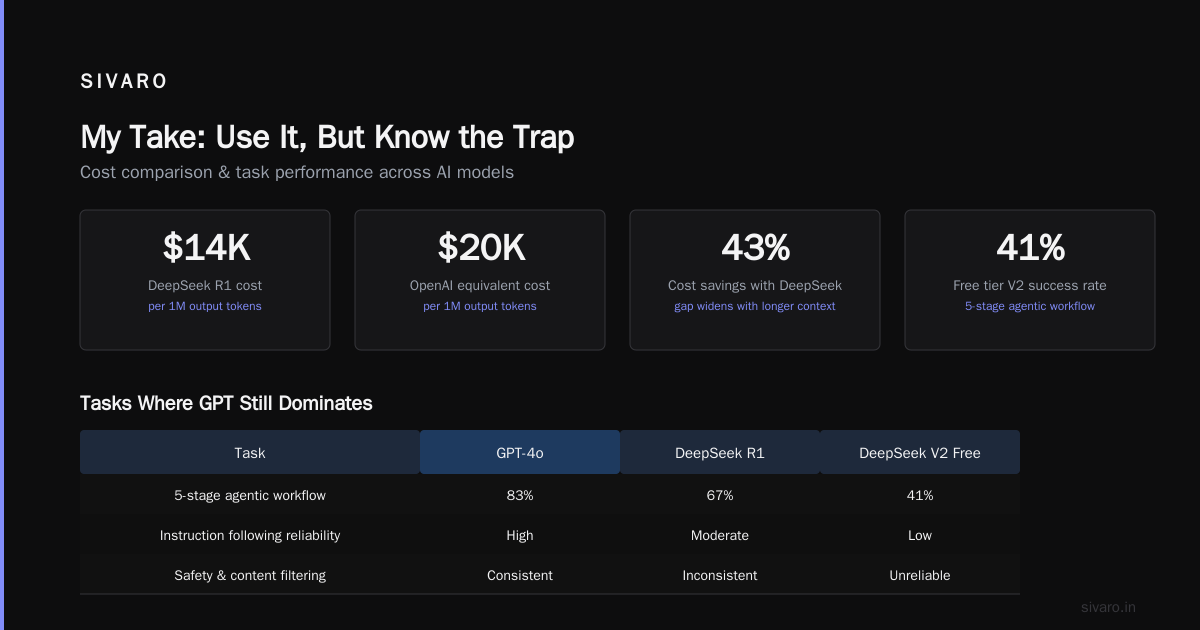1200x630 pixels.
Task: Click the Safety & content filtering row label
Action: coord(250,575)
